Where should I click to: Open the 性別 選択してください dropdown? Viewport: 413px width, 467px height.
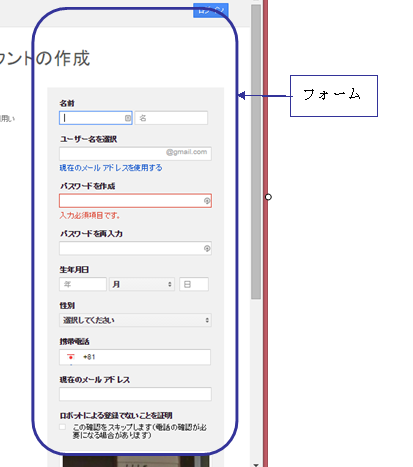135,320
